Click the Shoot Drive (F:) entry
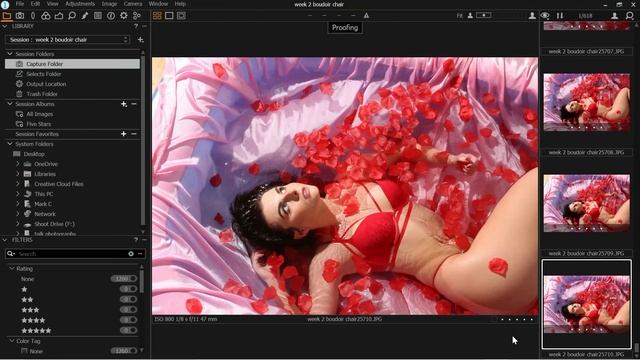Screen dimensions: 640x360 54,224
